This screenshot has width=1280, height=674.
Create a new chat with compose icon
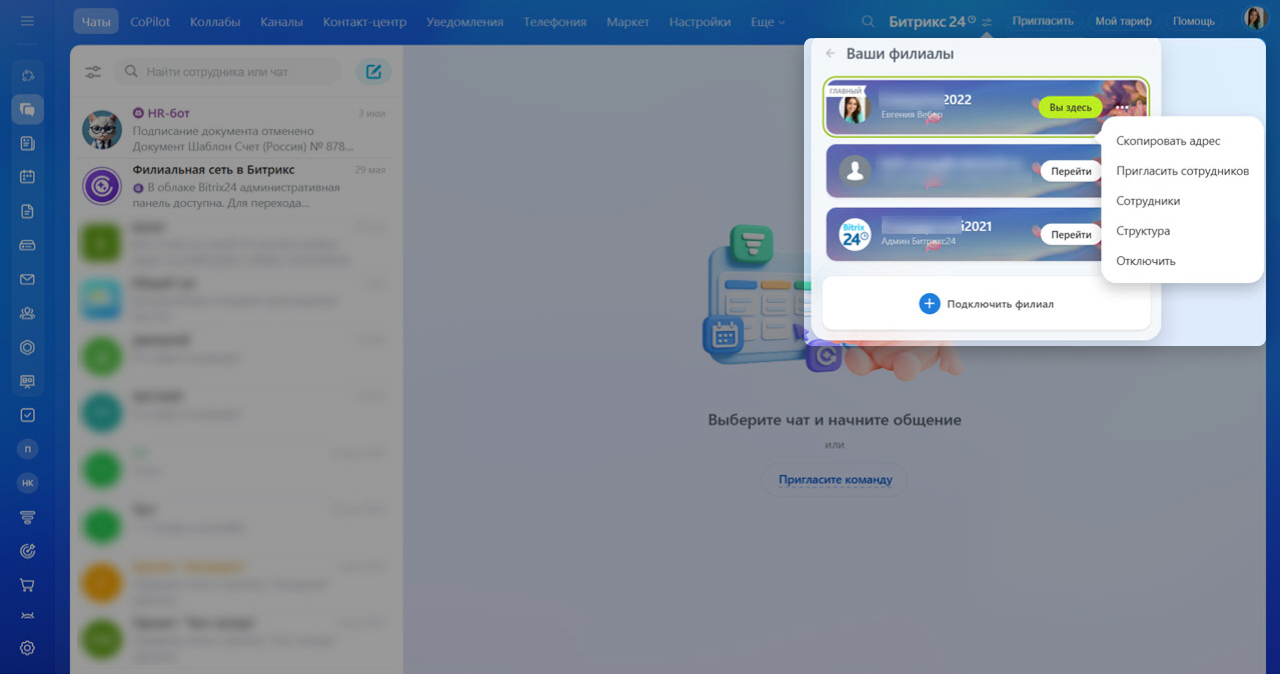(374, 72)
